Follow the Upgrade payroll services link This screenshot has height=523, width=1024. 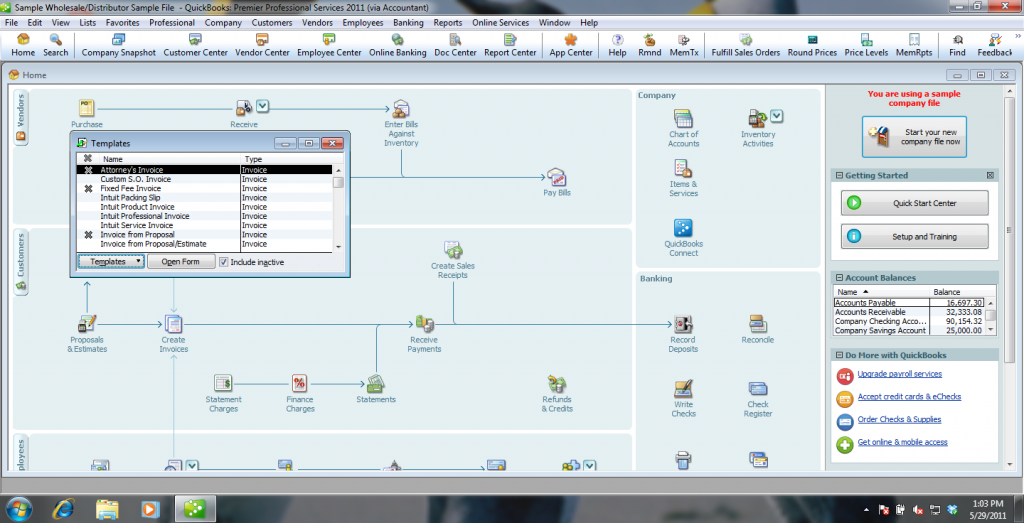tap(900, 374)
